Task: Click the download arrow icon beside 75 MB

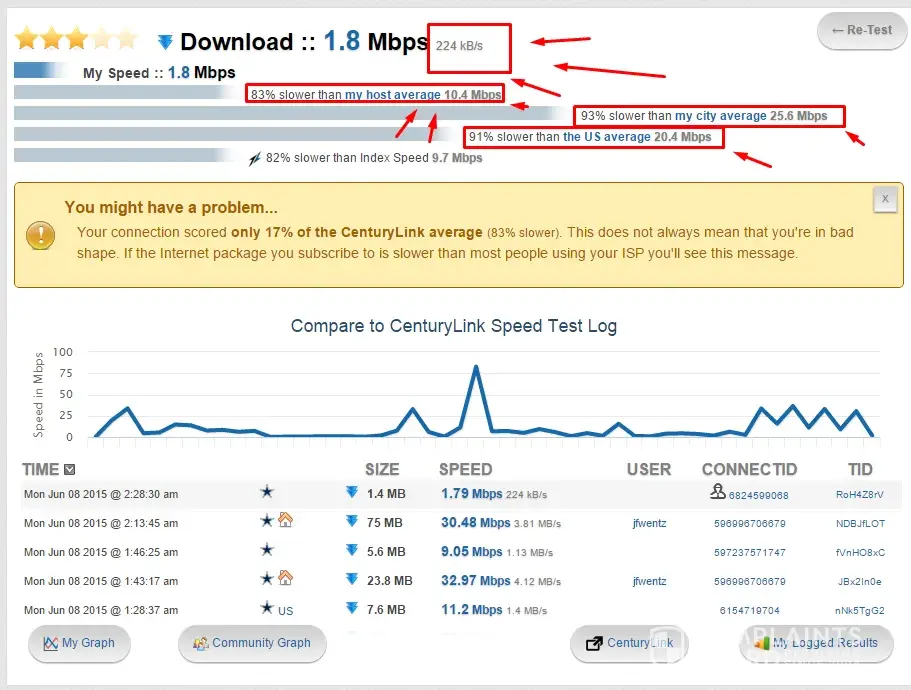Action: pos(352,521)
